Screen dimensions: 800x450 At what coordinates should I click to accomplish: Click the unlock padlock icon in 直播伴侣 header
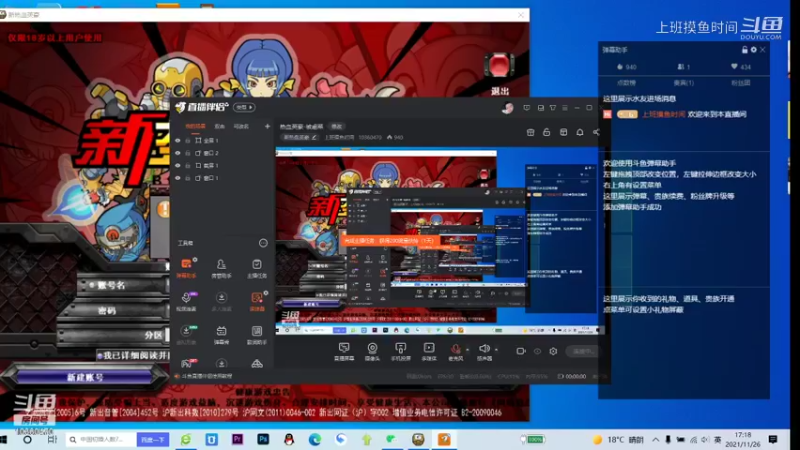point(546,132)
